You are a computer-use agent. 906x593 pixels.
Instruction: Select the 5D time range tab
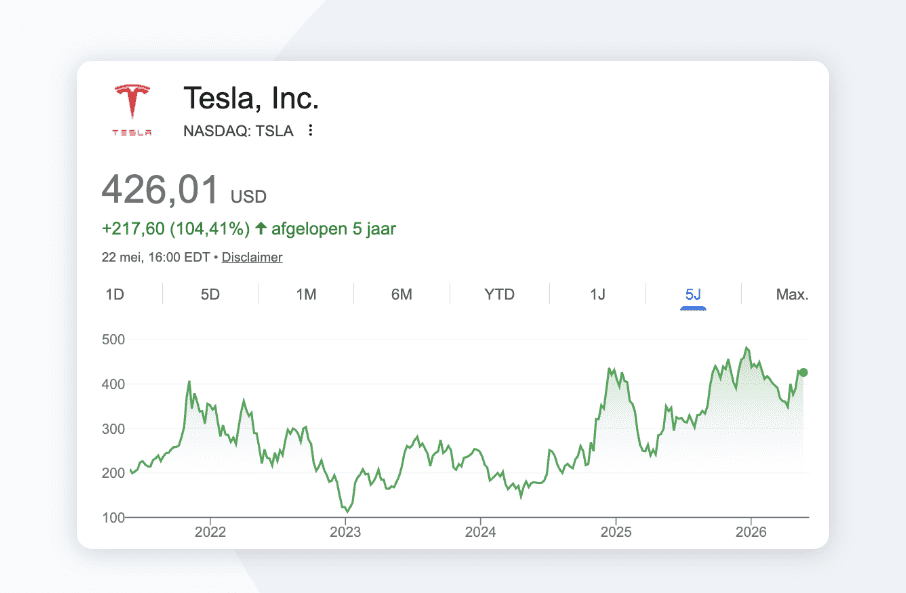(x=210, y=294)
